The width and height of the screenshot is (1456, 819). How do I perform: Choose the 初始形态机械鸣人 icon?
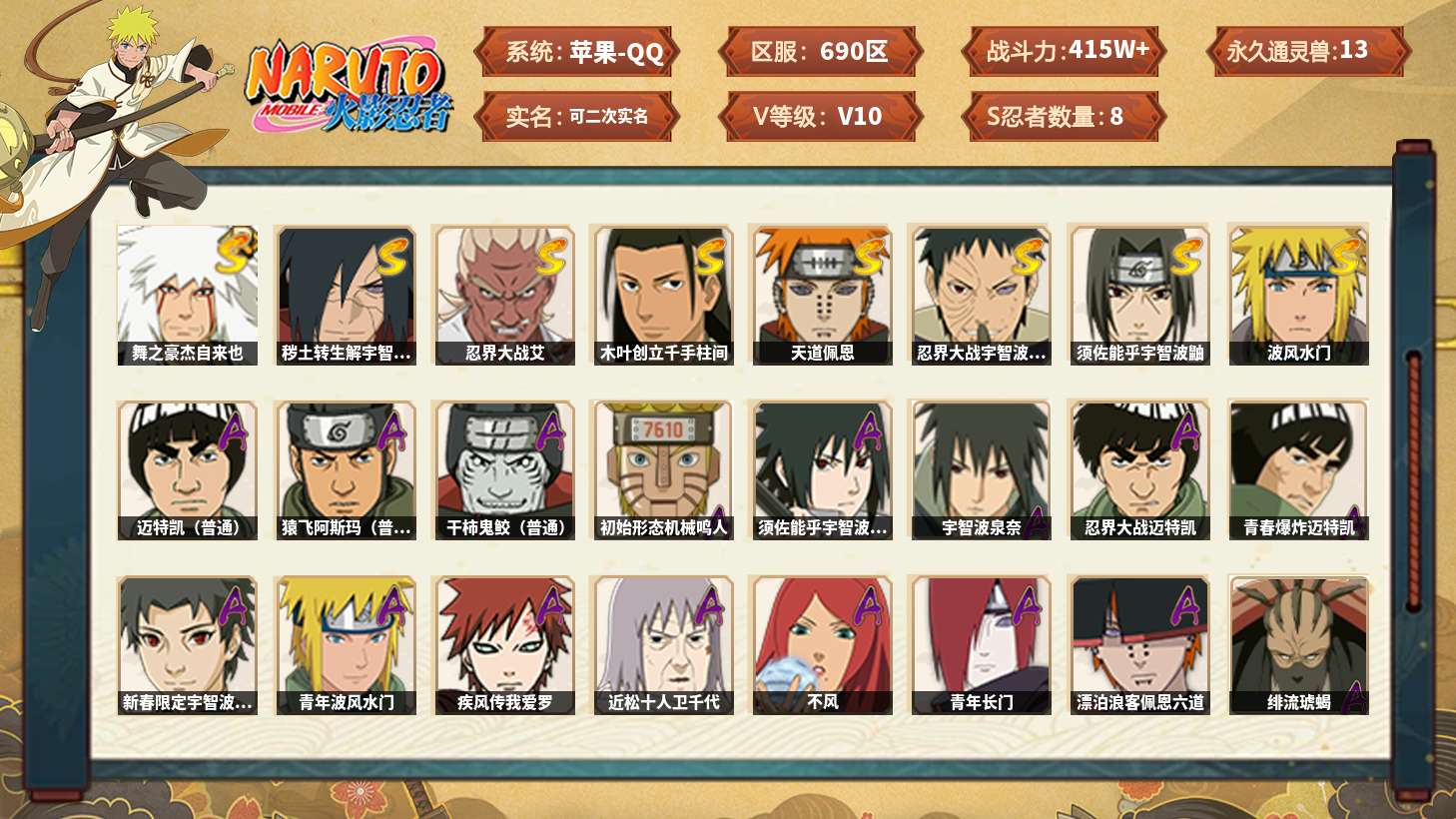click(x=663, y=470)
